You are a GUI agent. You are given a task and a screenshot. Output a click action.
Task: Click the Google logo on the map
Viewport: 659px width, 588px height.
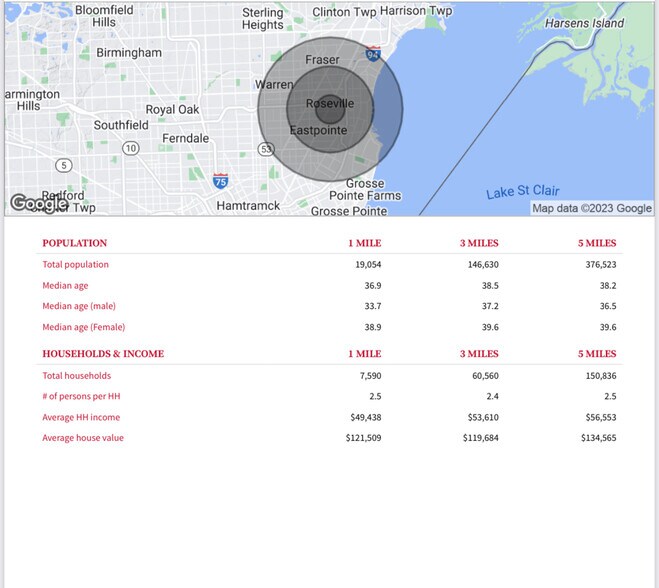(39, 204)
